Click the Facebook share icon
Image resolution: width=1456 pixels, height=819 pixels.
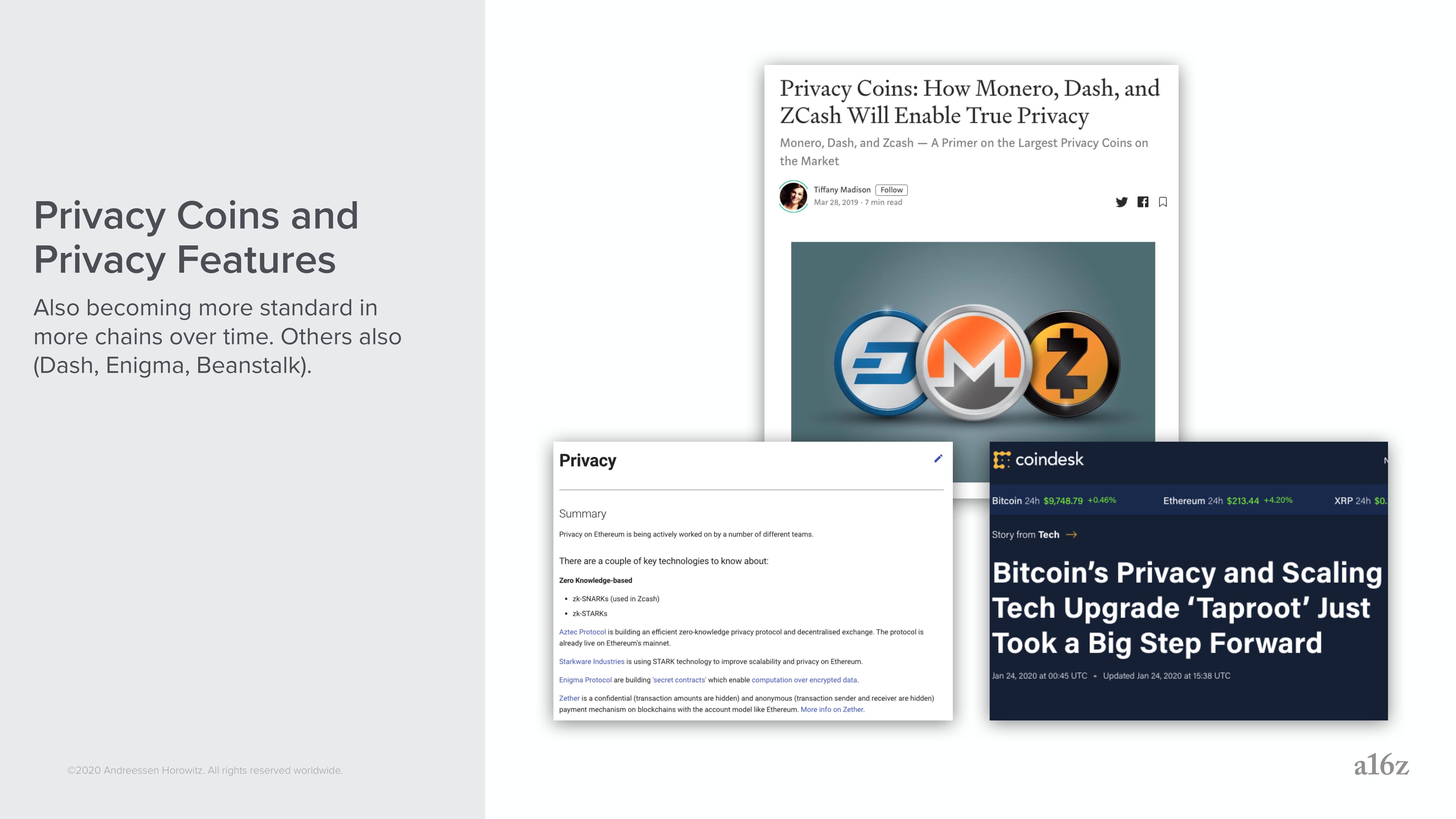(1142, 202)
